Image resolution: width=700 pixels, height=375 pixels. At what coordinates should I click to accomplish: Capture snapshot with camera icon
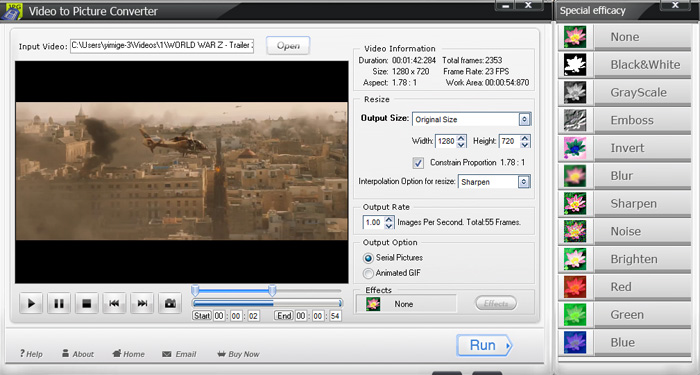tap(170, 304)
